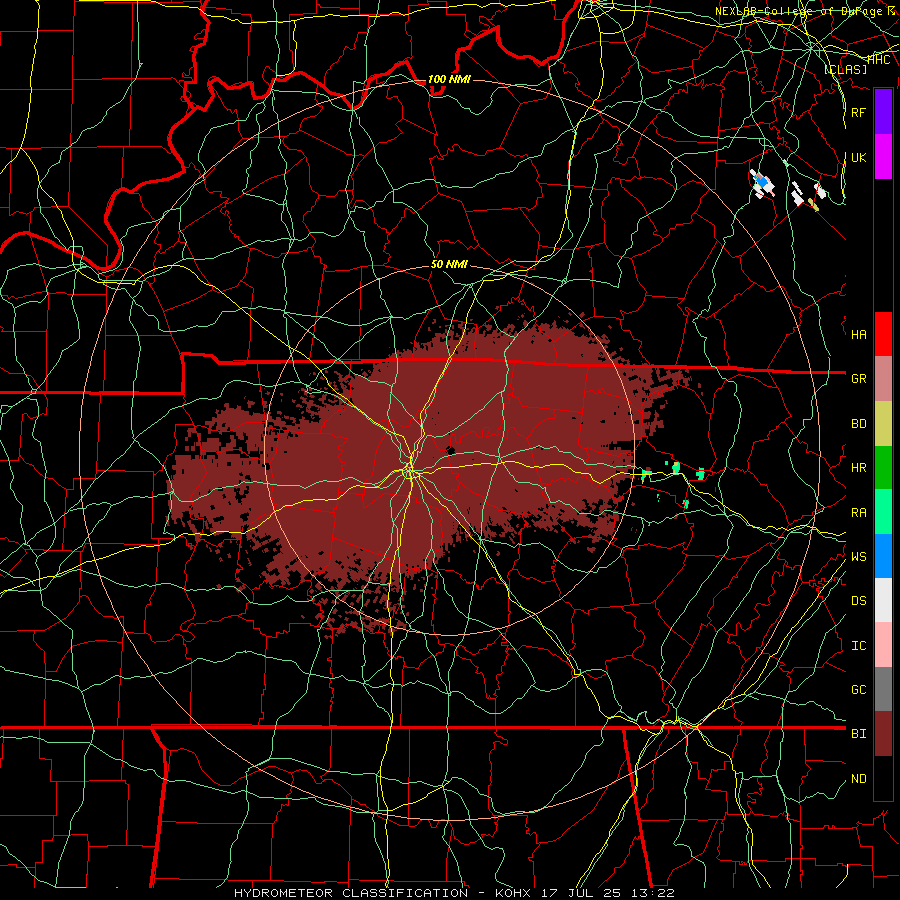Screen dimensions: 900x900
Task: Click the 'UK' legend label
Action: (859, 157)
